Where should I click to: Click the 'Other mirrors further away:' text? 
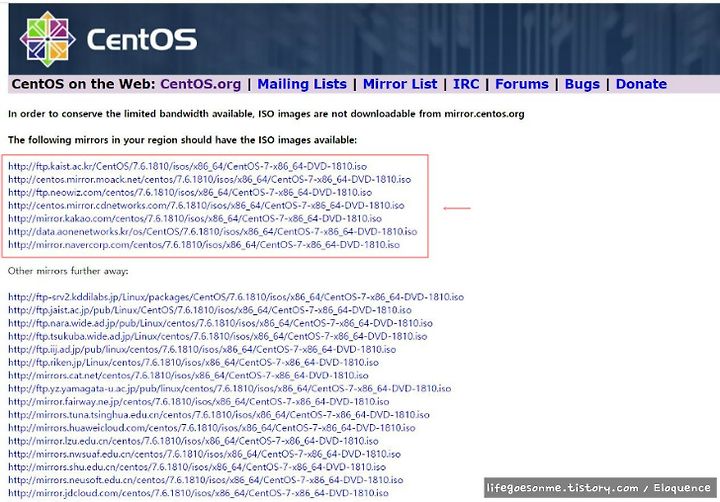pos(68,271)
